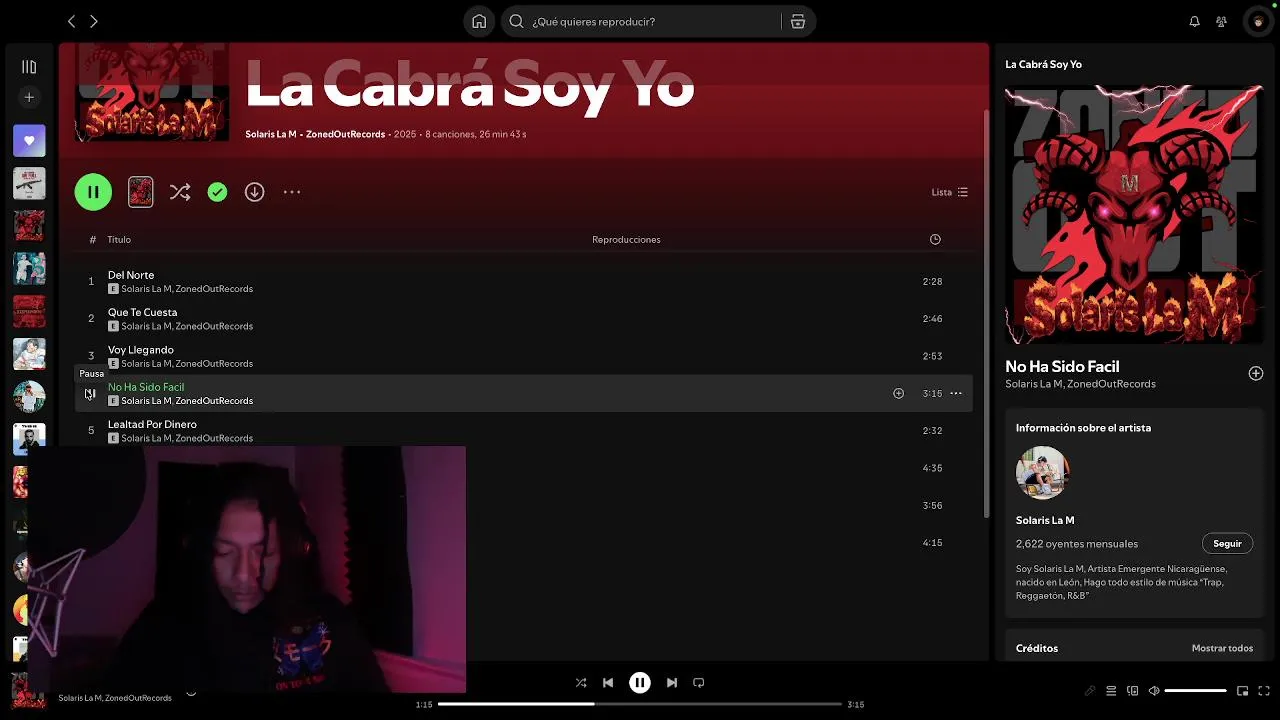Open the profile avatar menu

(x=1258, y=21)
